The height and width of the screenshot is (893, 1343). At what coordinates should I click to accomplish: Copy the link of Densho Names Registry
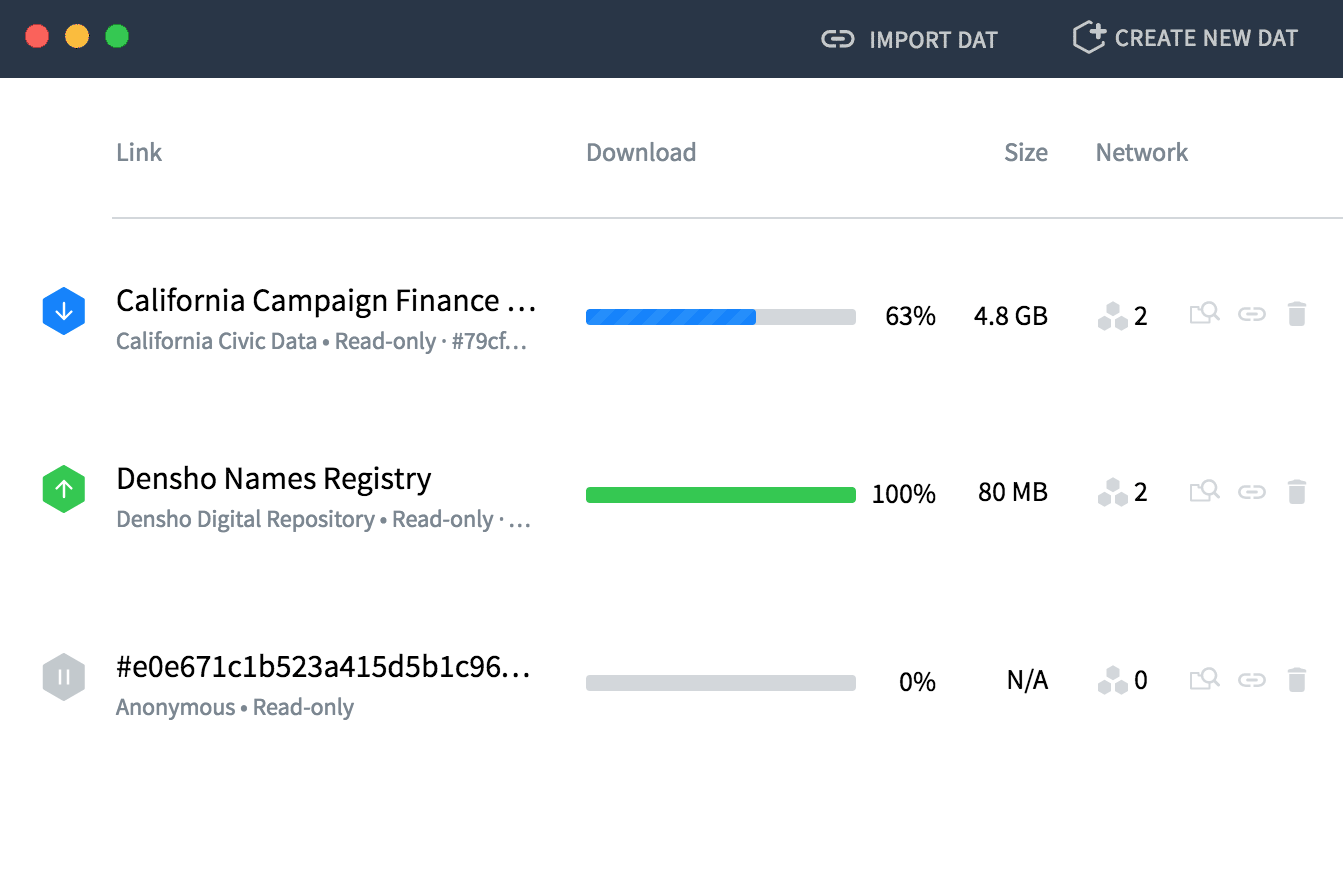(x=1251, y=490)
